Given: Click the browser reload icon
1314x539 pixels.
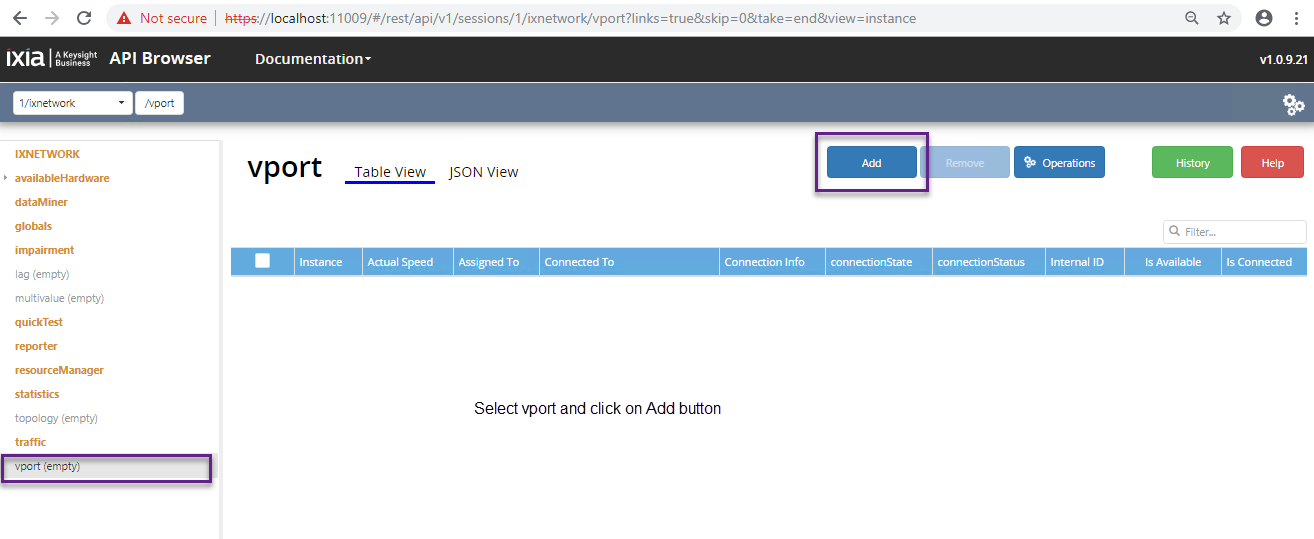Looking at the screenshot, I should coord(84,18).
